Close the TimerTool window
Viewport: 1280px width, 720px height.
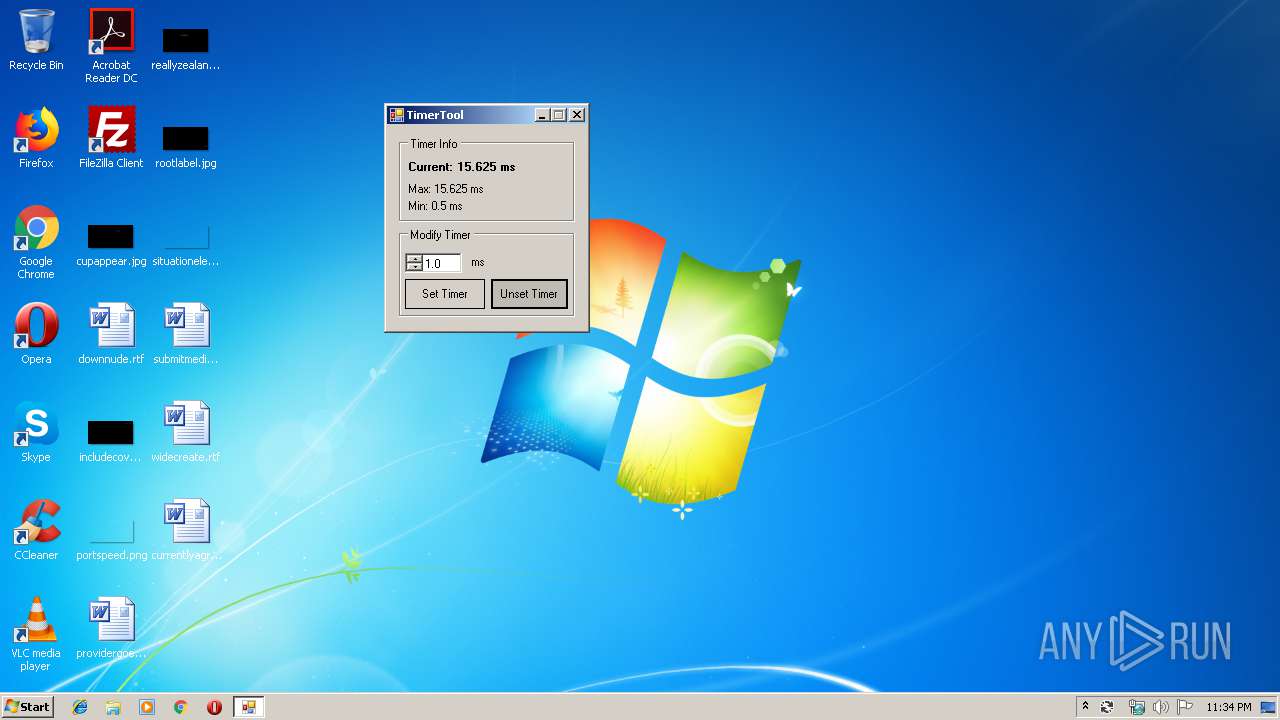click(x=577, y=115)
